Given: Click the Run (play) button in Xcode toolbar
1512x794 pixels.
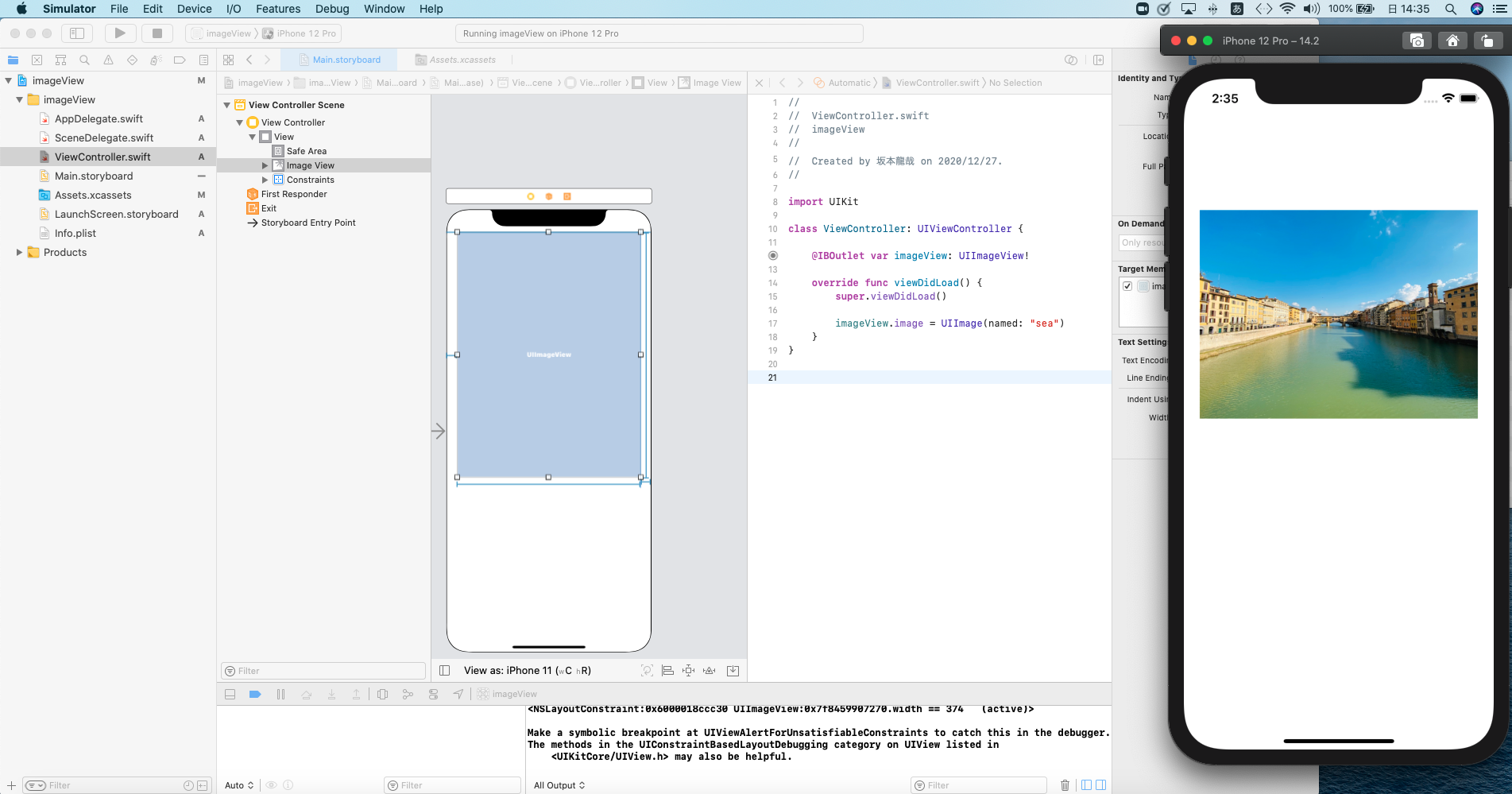Looking at the screenshot, I should (x=120, y=33).
